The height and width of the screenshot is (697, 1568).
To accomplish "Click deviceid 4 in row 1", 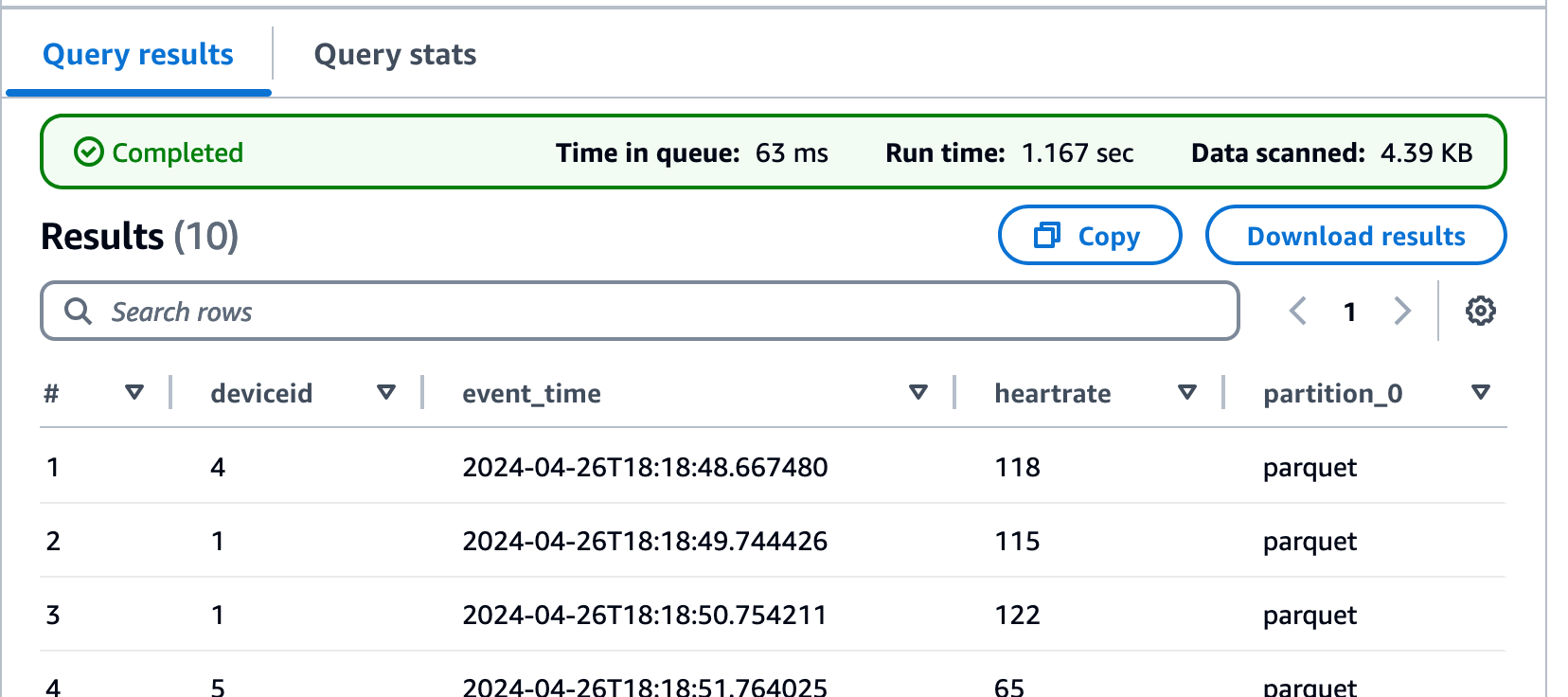I will [218, 467].
